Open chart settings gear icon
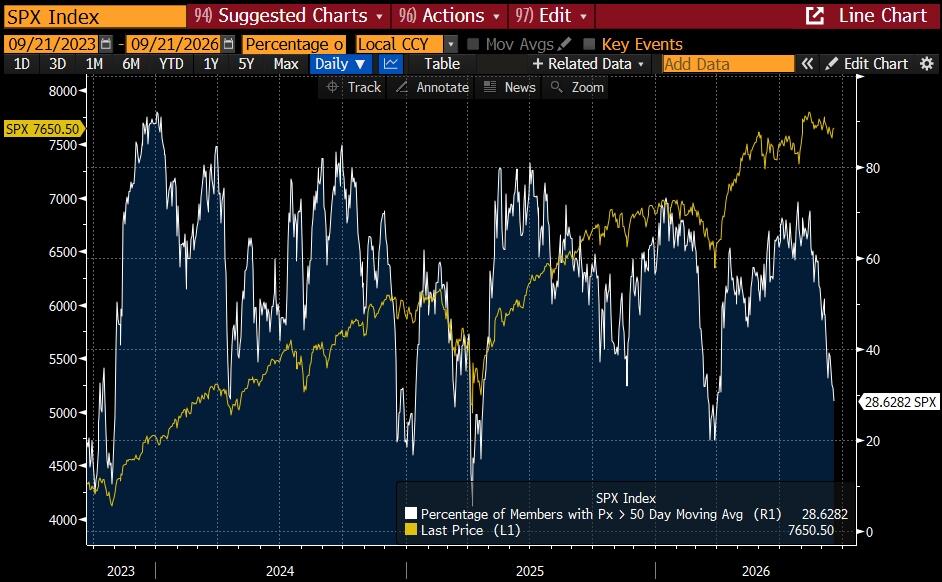Viewport: 942px width, 582px height. tap(927, 64)
